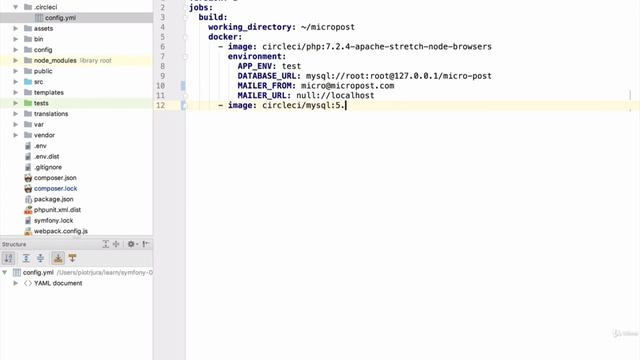Click environment: key on line 7
The height and width of the screenshot is (360, 640).
[257, 56]
